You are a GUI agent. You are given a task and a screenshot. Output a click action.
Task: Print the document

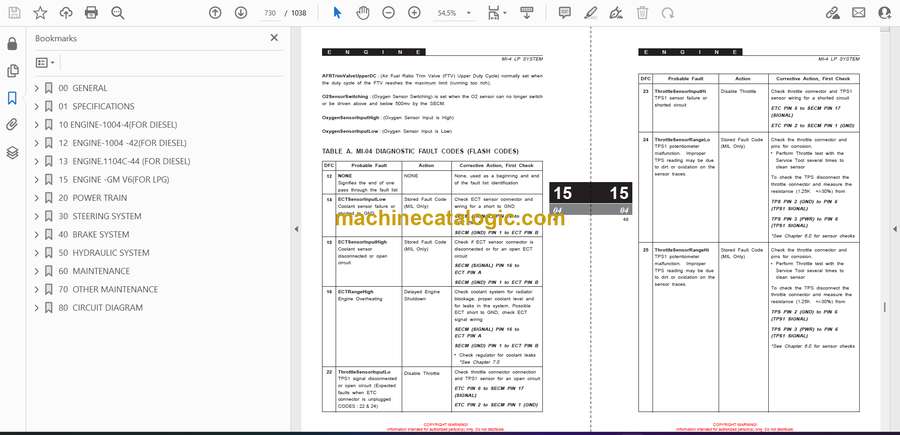point(91,13)
